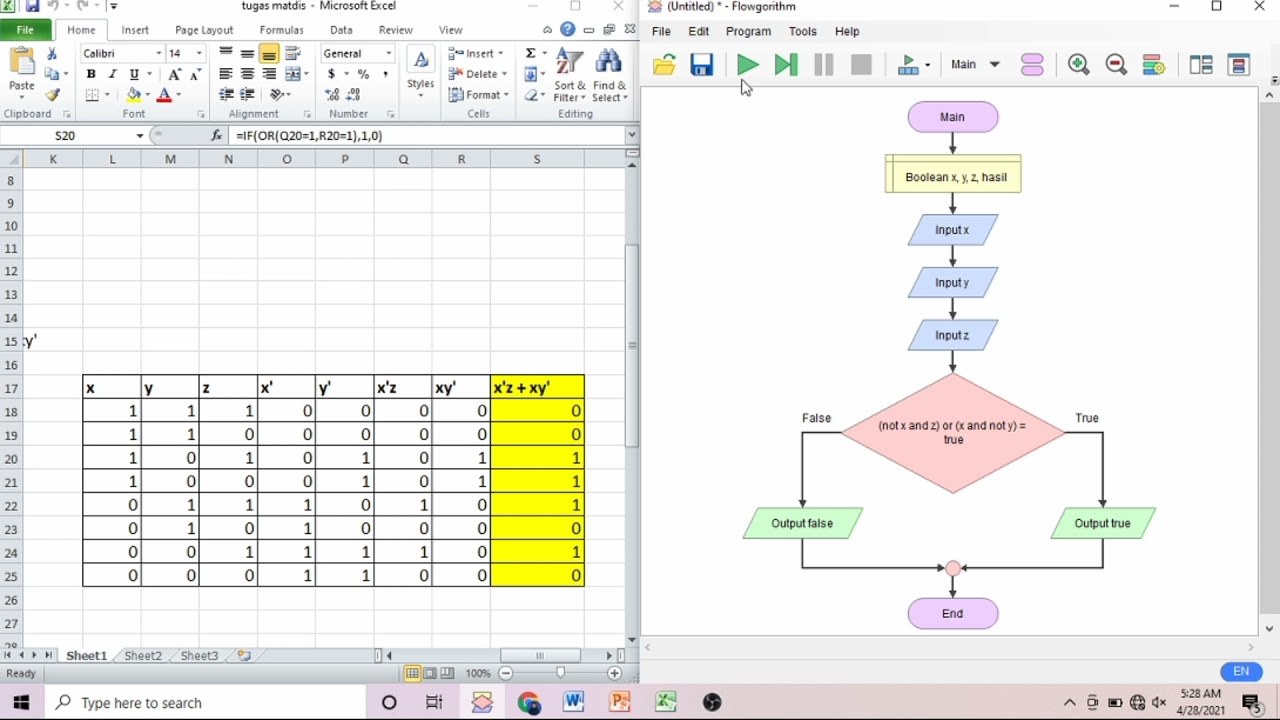Open the Calibri font name dropdown
1280x720 pixels.
pyautogui.click(x=158, y=53)
